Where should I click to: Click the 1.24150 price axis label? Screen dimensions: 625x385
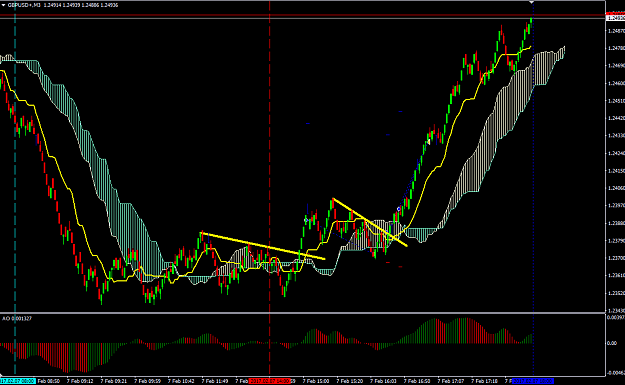(x=616, y=171)
